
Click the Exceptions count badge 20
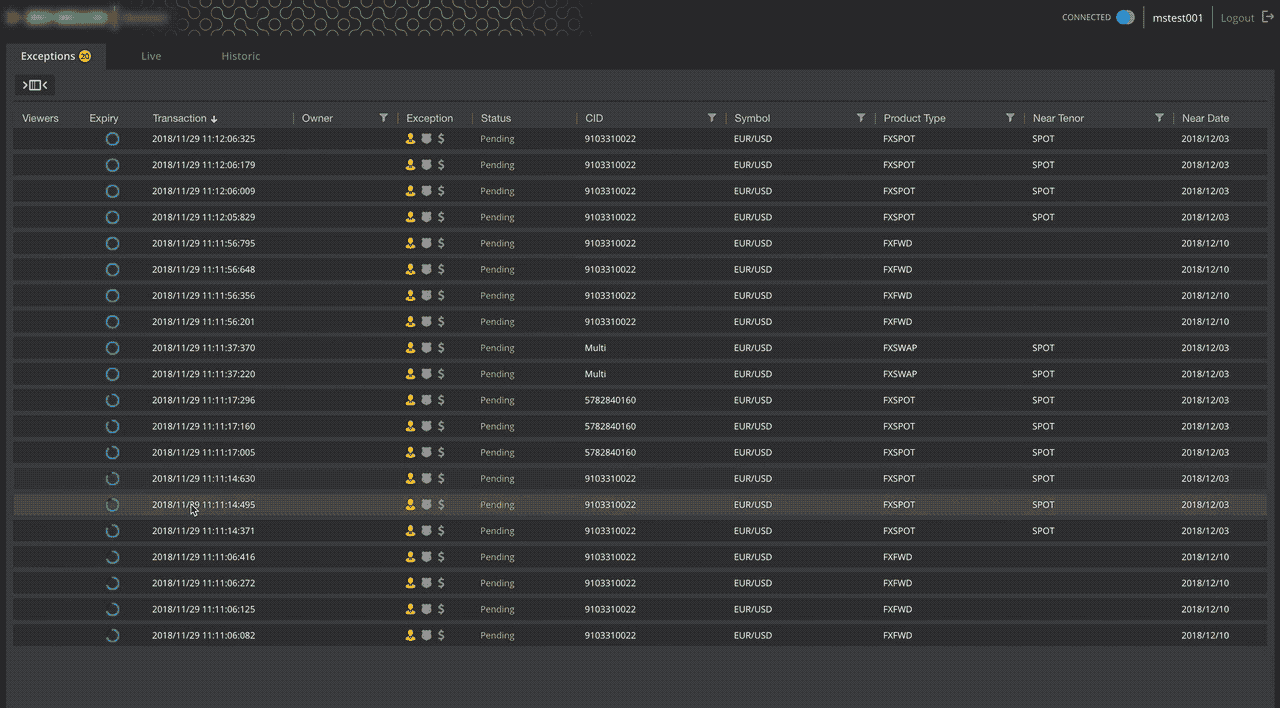pyautogui.click(x=85, y=56)
